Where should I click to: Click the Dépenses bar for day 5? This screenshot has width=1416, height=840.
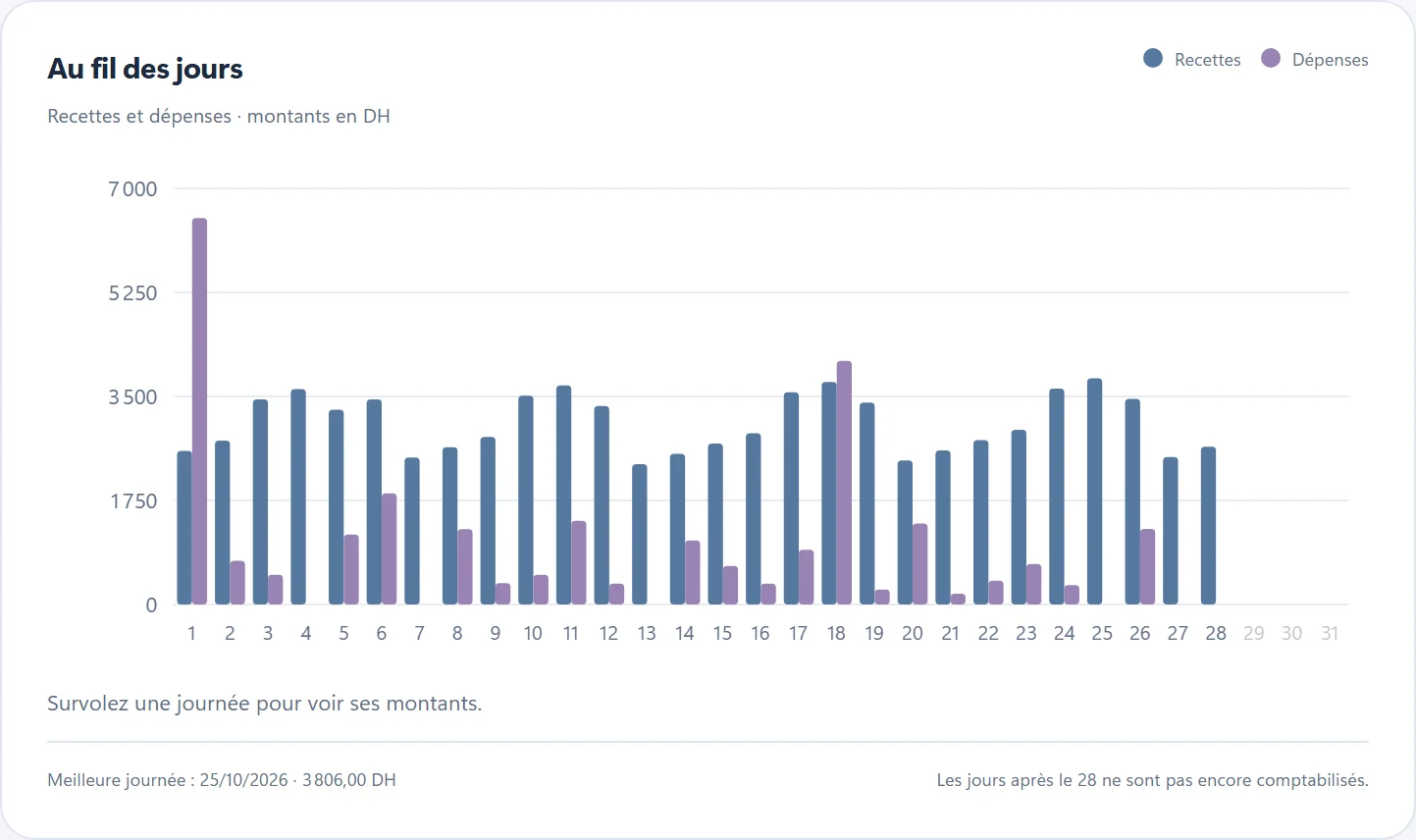pyautogui.click(x=351, y=569)
